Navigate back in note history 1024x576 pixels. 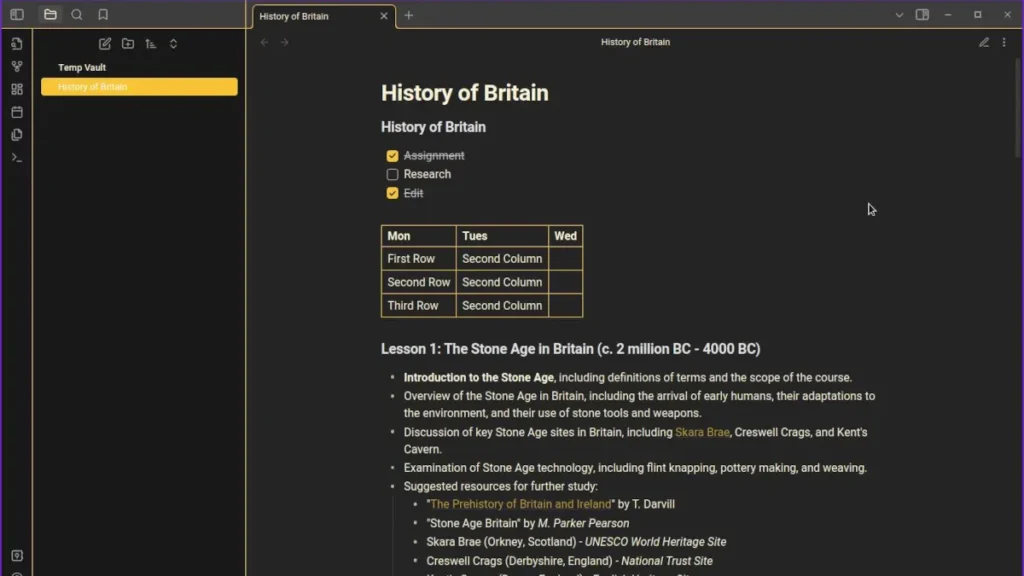tap(264, 42)
